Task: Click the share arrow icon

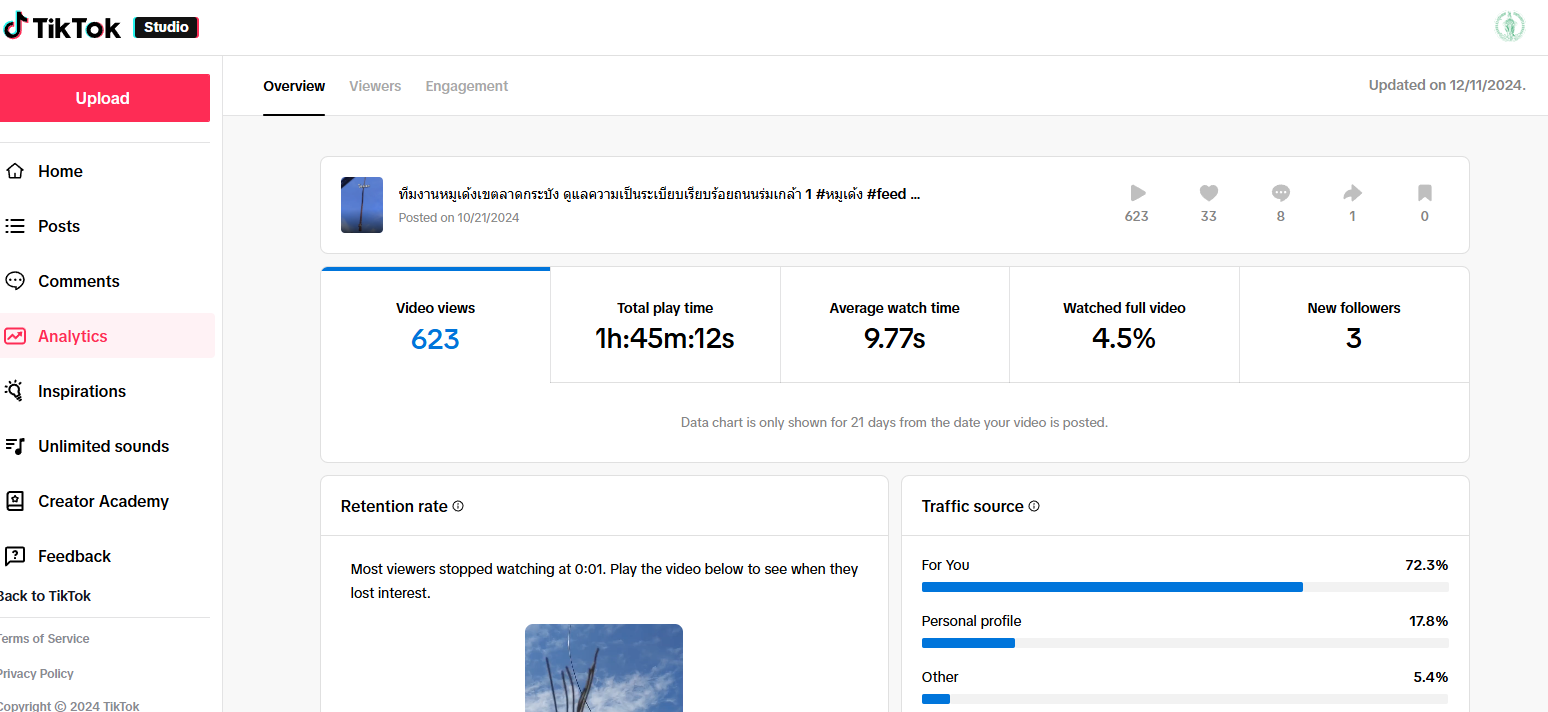Action: [x=1353, y=193]
